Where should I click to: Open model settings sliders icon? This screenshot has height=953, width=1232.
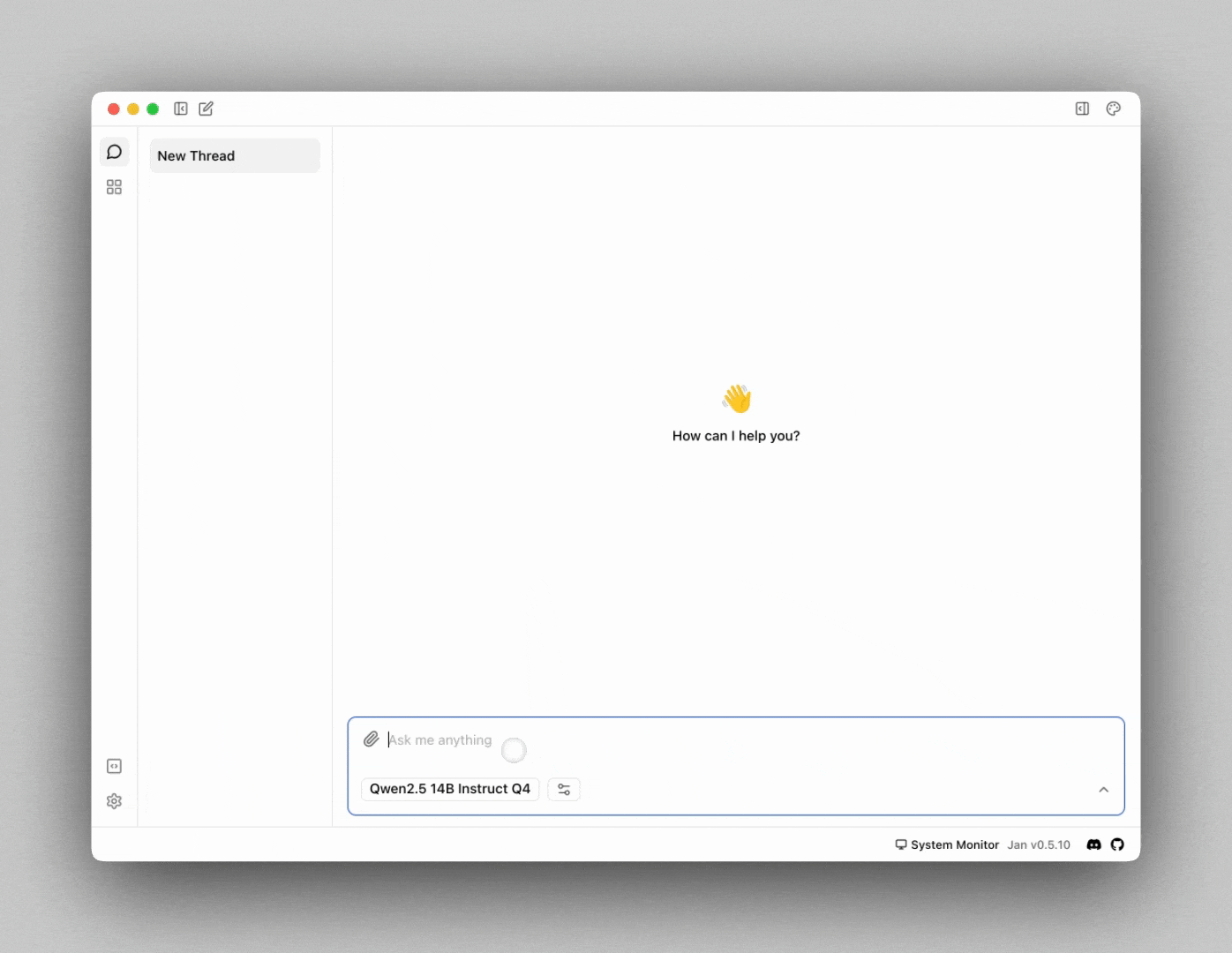coord(564,789)
